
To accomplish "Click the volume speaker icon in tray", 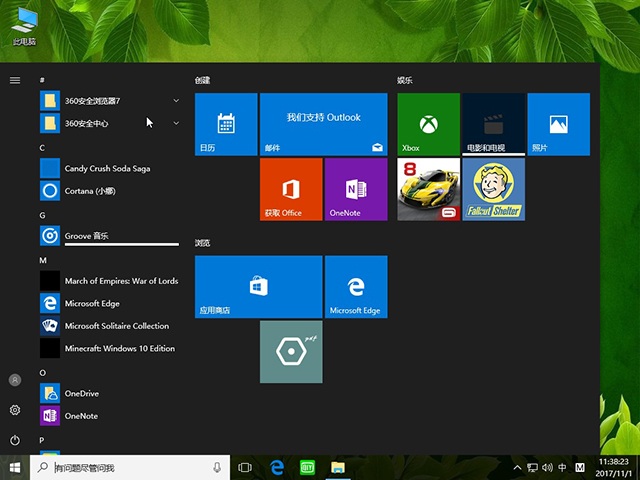I will pos(547,467).
